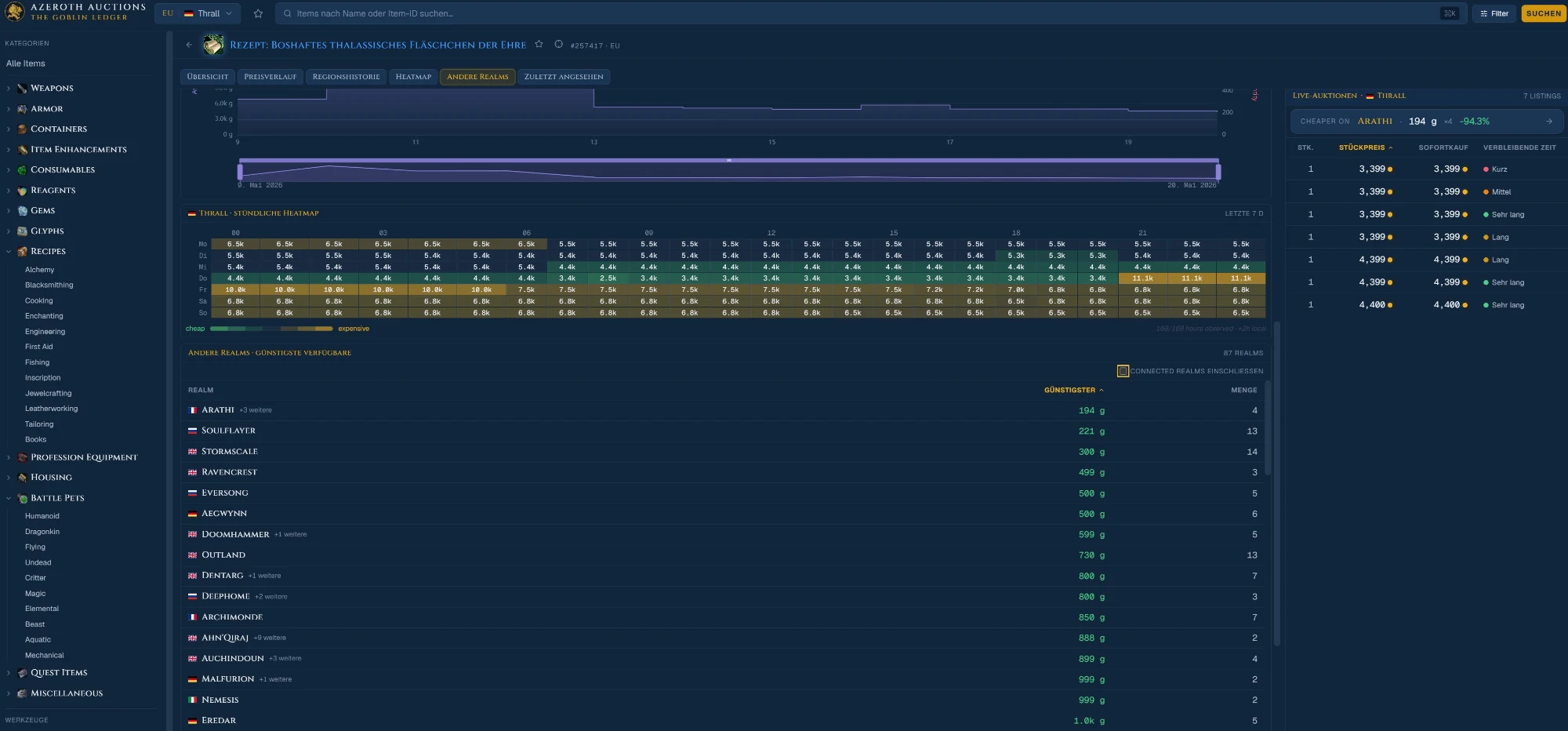Click the Consumables category icon

click(22, 170)
